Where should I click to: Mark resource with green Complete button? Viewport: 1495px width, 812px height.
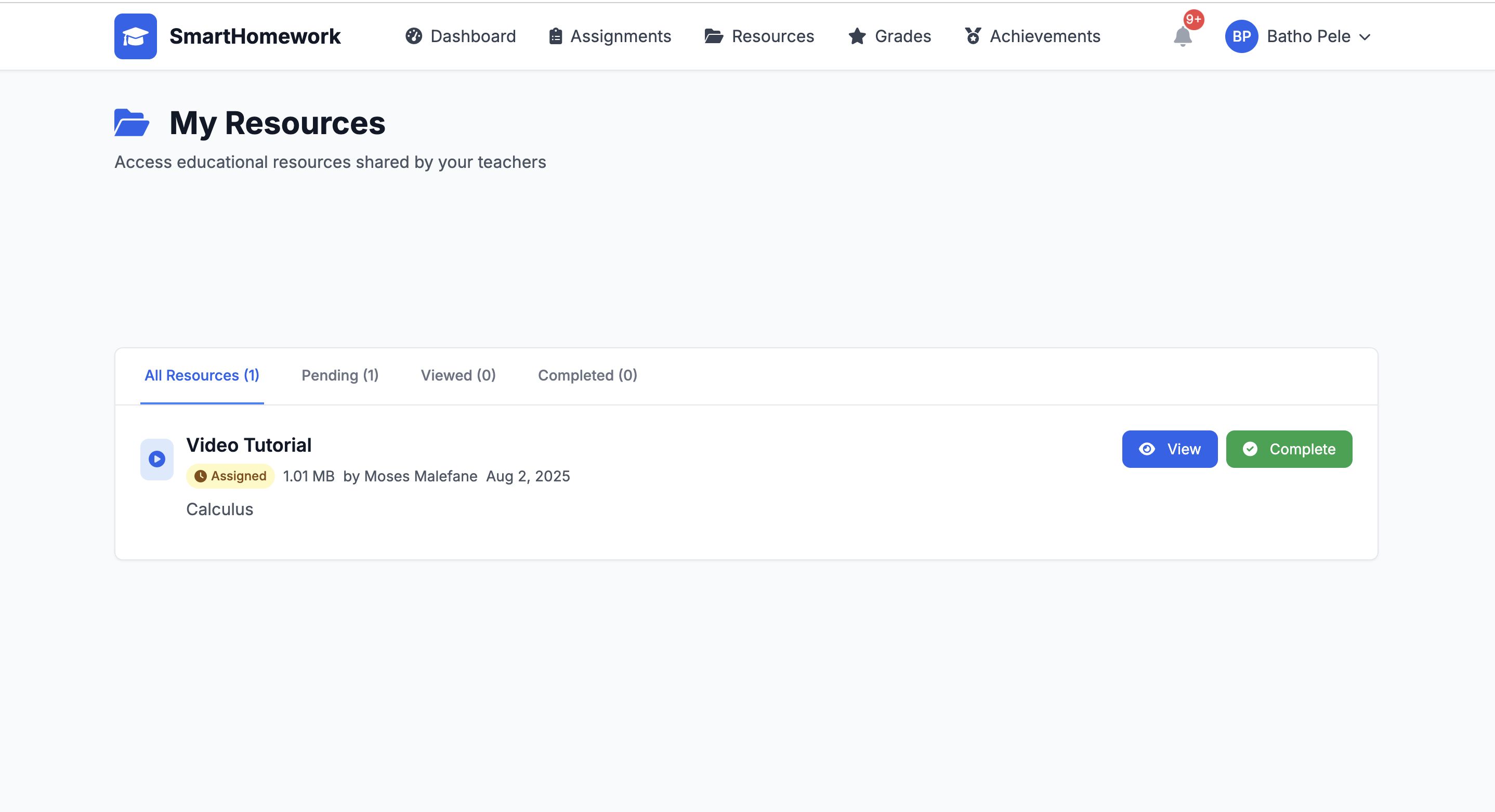click(1289, 449)
